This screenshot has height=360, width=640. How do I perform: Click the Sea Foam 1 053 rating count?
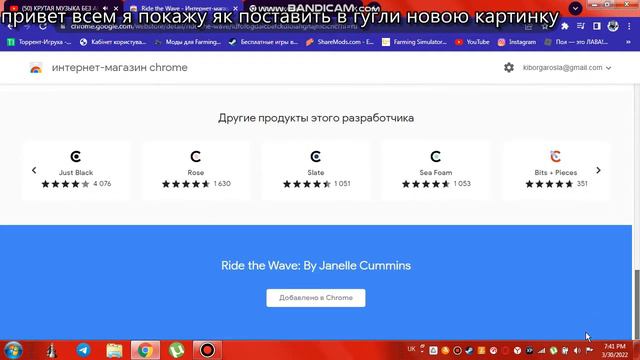(462, 184)
